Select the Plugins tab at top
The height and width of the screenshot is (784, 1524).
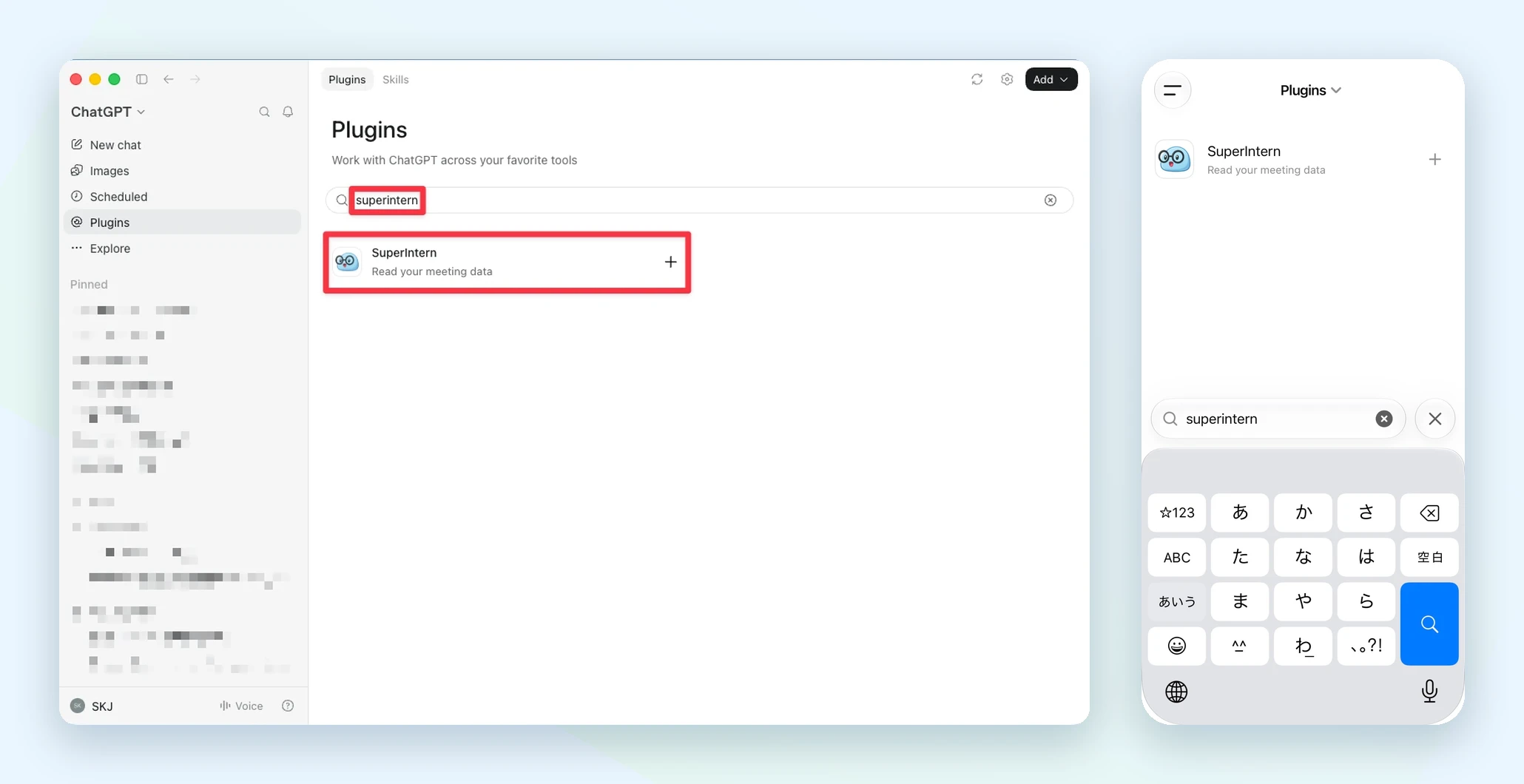tap(347, 79)
